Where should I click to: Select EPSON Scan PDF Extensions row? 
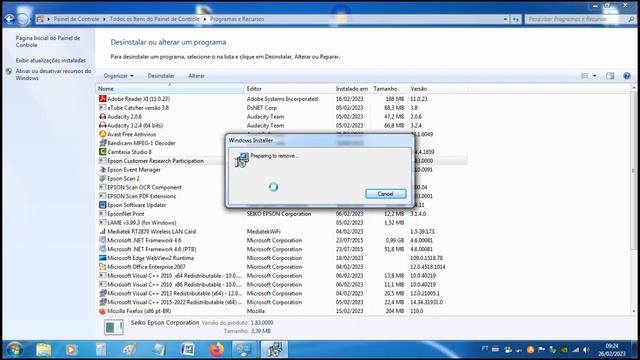282,196
